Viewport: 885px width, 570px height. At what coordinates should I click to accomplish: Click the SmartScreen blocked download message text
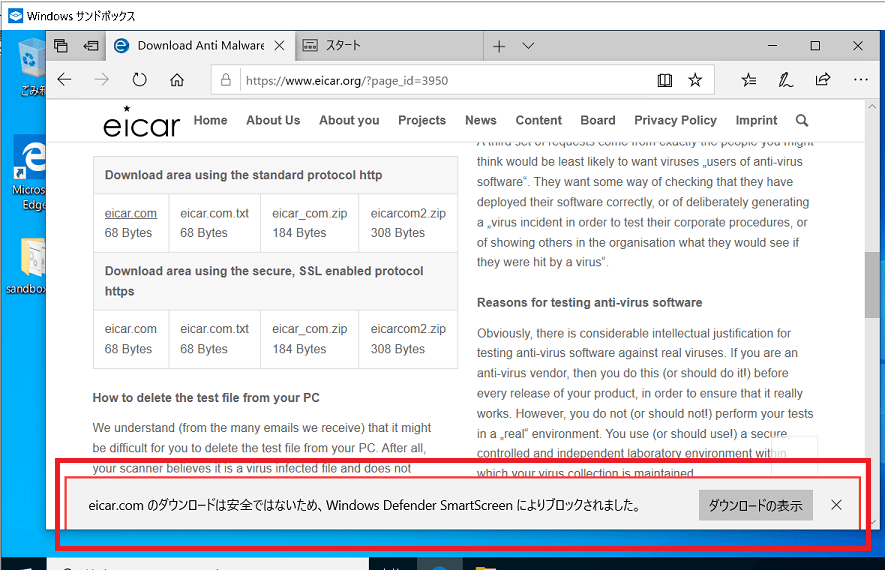(365, 505)
